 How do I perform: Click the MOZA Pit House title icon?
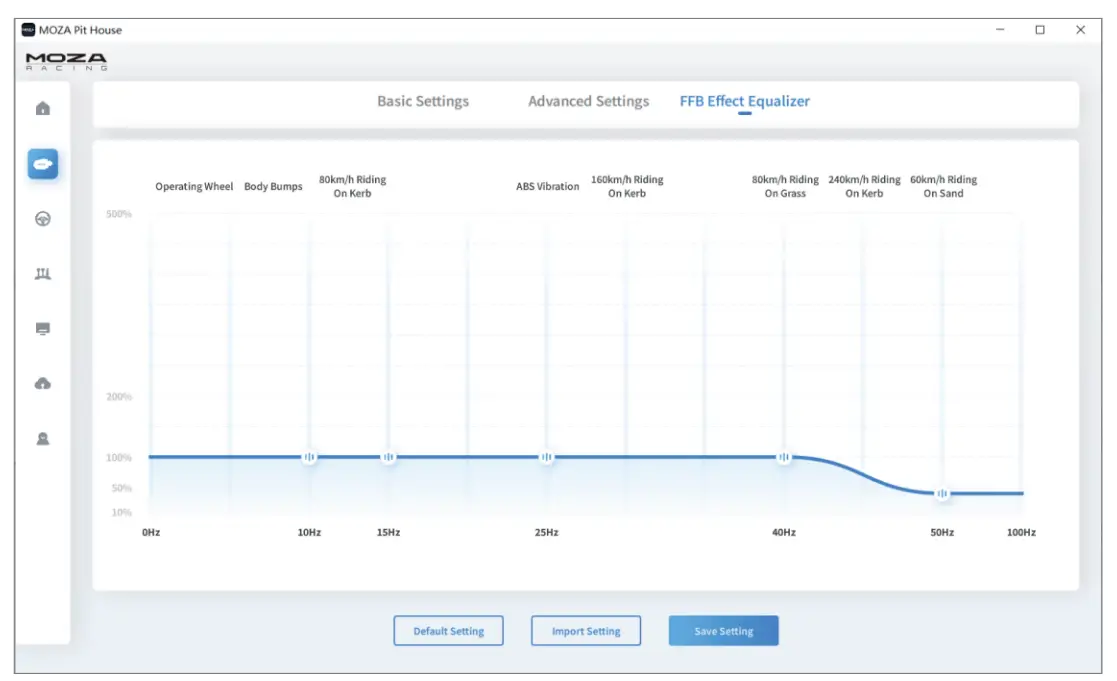[x=28, y=30]
